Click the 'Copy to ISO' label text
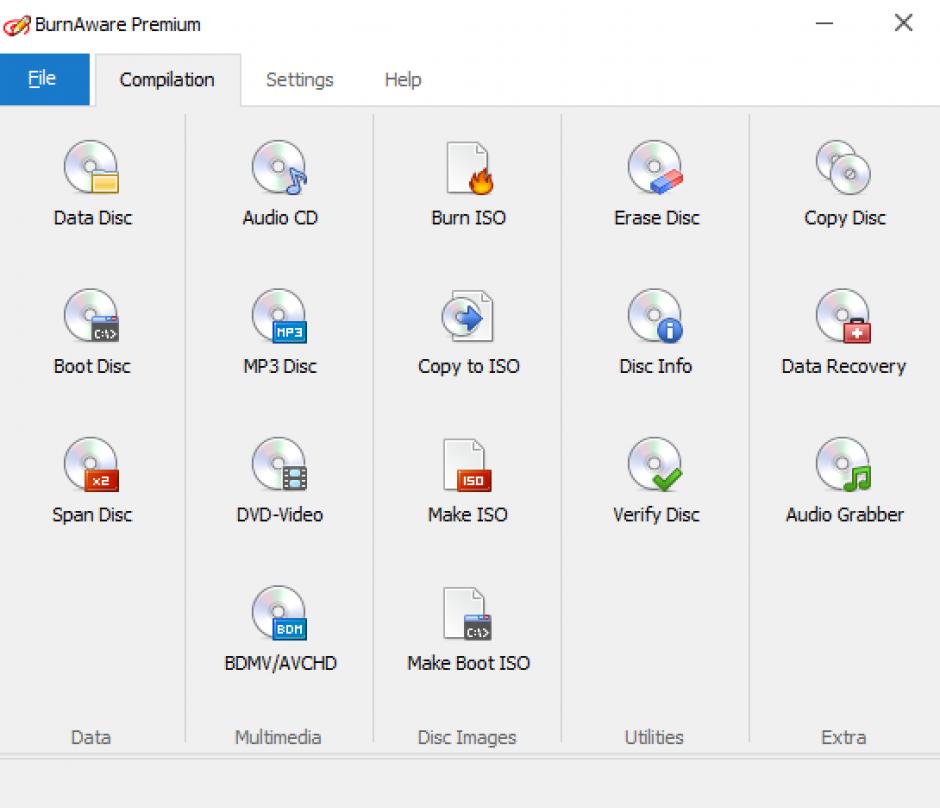Viewport: 940px width, 808px height. coord(468,366)
